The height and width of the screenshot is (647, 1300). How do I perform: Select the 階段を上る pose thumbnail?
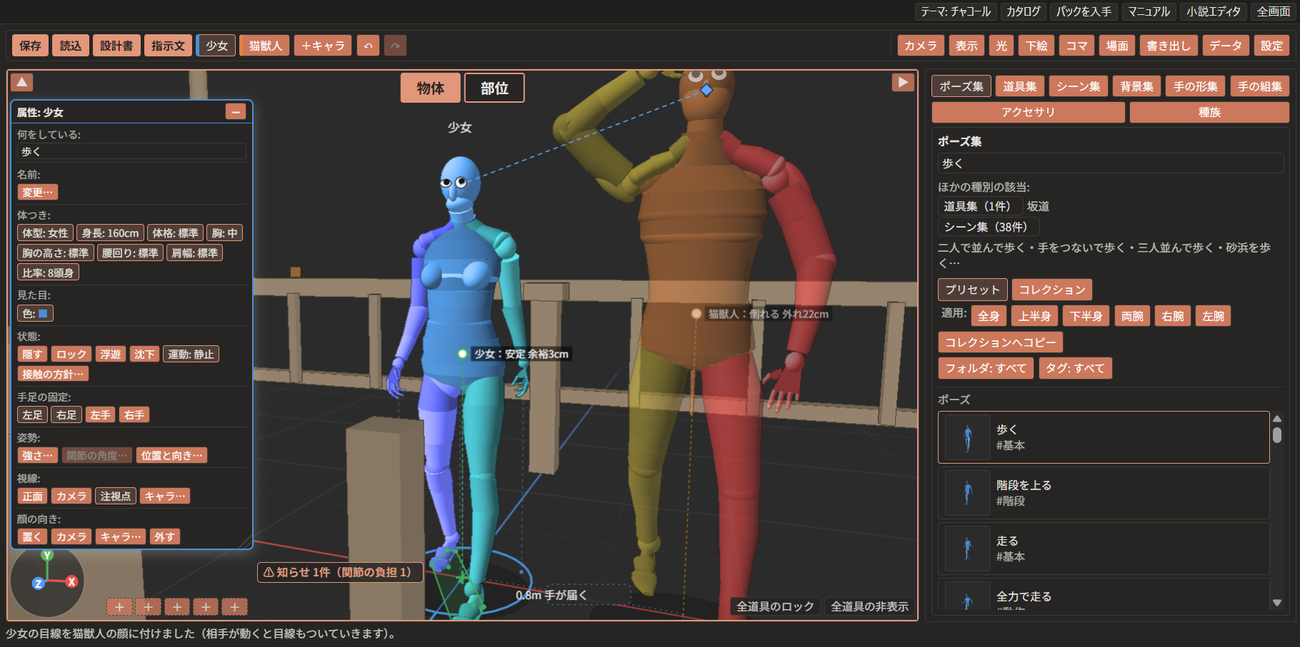pos(968,493)
